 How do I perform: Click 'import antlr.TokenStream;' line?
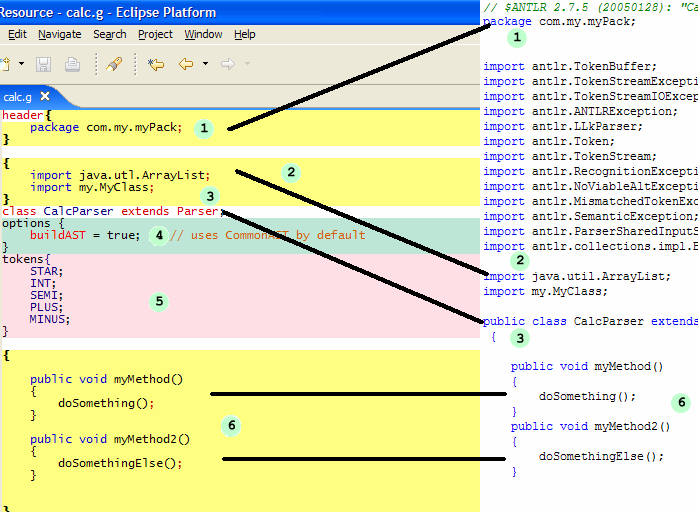(x=570, y=157)
